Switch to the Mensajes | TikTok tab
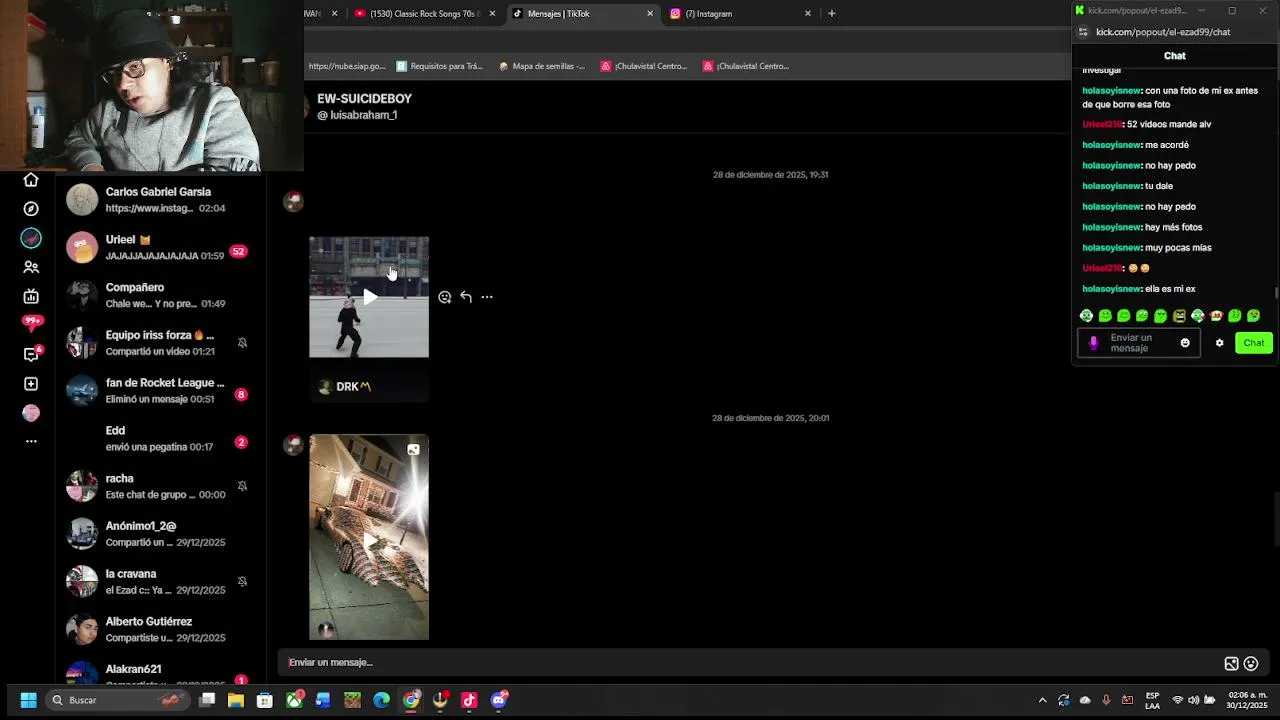 point(578,14)
